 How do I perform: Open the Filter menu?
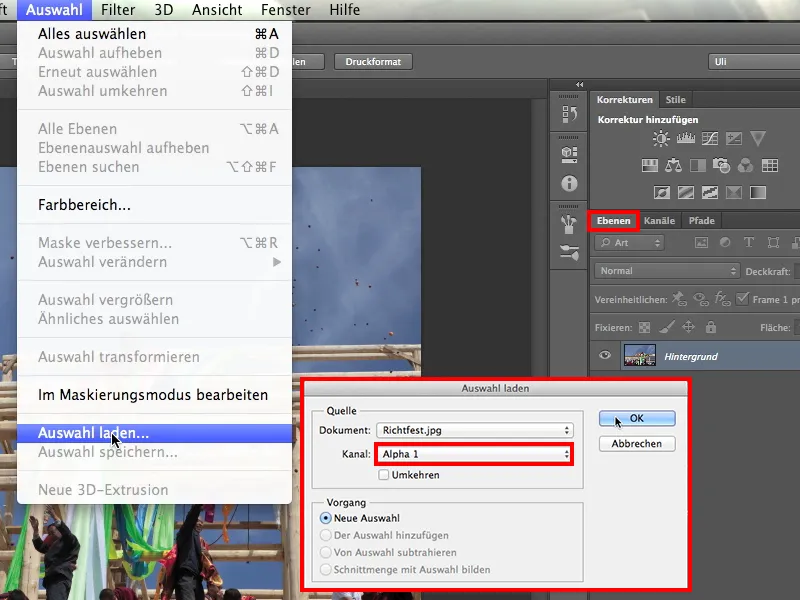tap(118, 10)
